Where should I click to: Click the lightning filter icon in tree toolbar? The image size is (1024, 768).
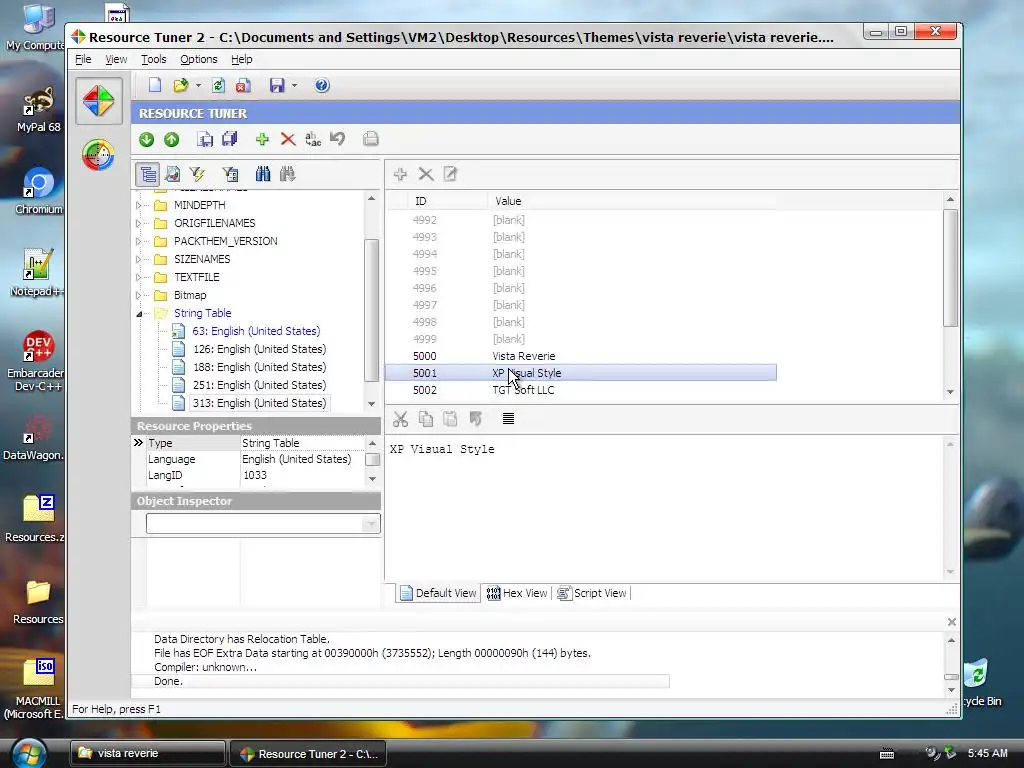coord(197,174)
